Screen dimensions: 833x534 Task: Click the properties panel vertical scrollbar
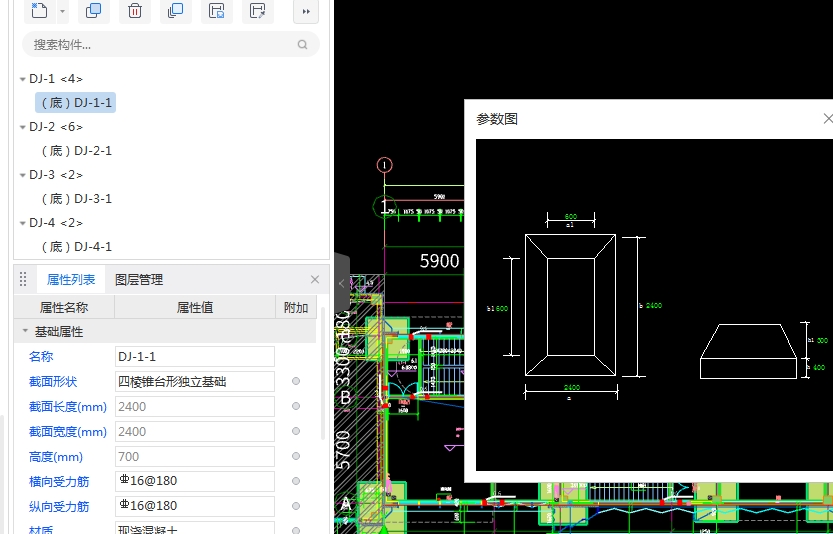[322, 372]
